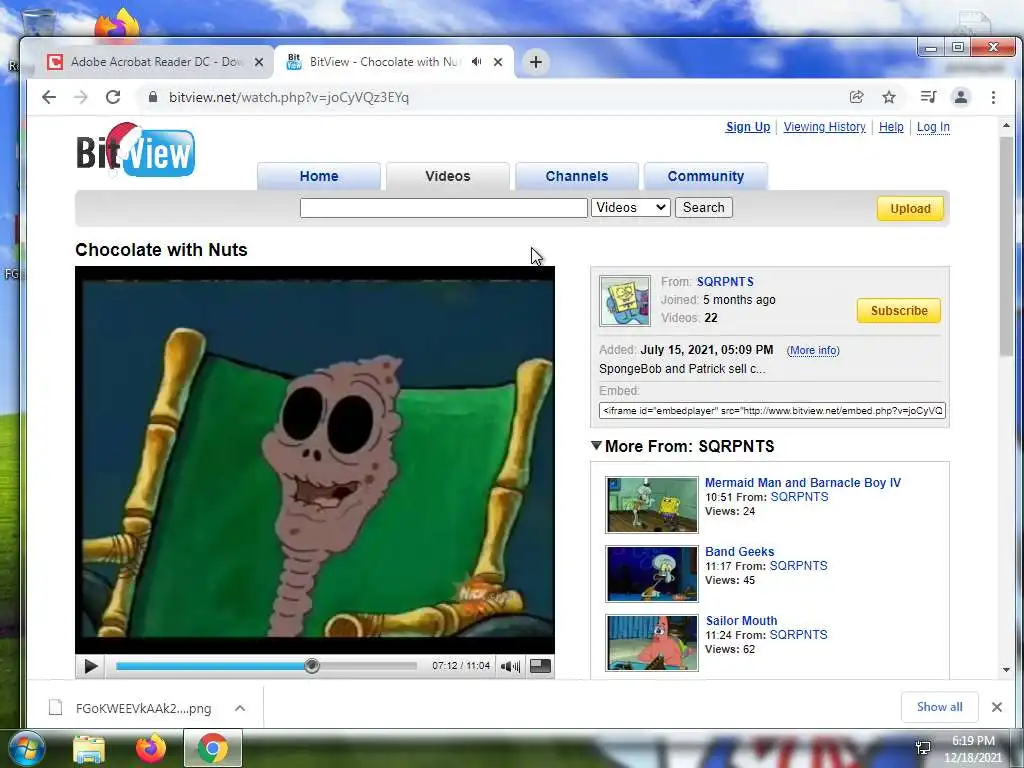Bookmark this page with the star icon
This screenshot has height=768, width=1024.
[889, 97]
